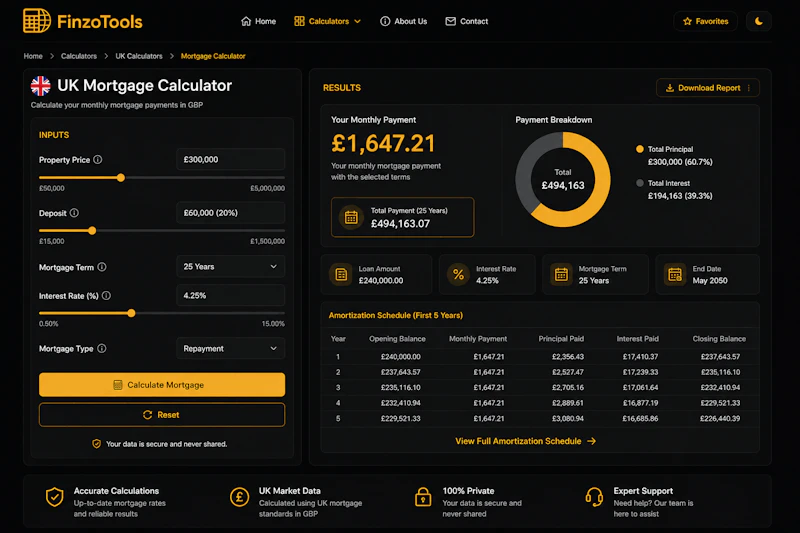Image resolution: width=800 pixels, height=533 pixels.
Task: Click the payment breakdown donut chart
Action: [x=563, y=180]
